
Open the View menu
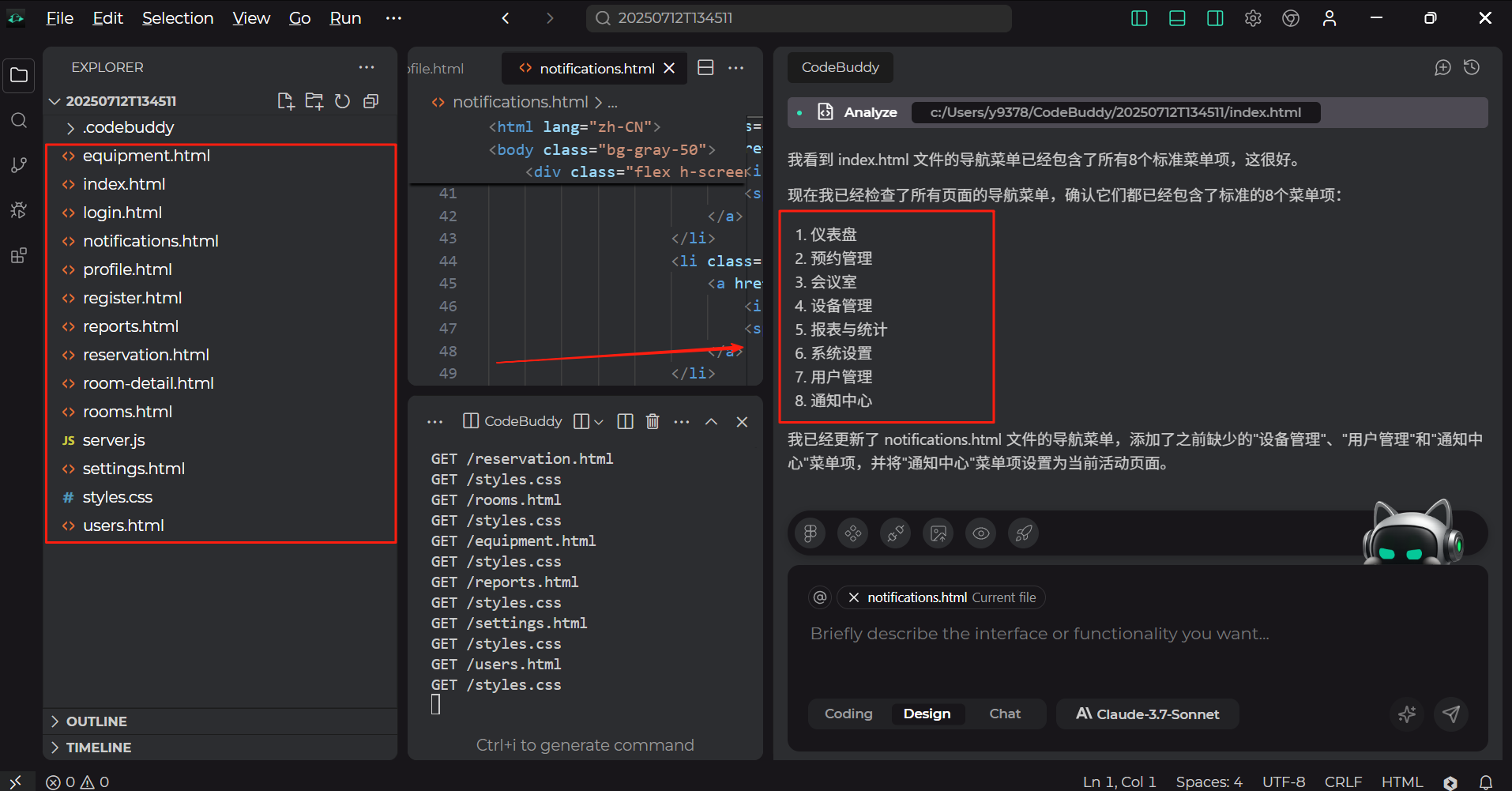click(x=251, y=18)
